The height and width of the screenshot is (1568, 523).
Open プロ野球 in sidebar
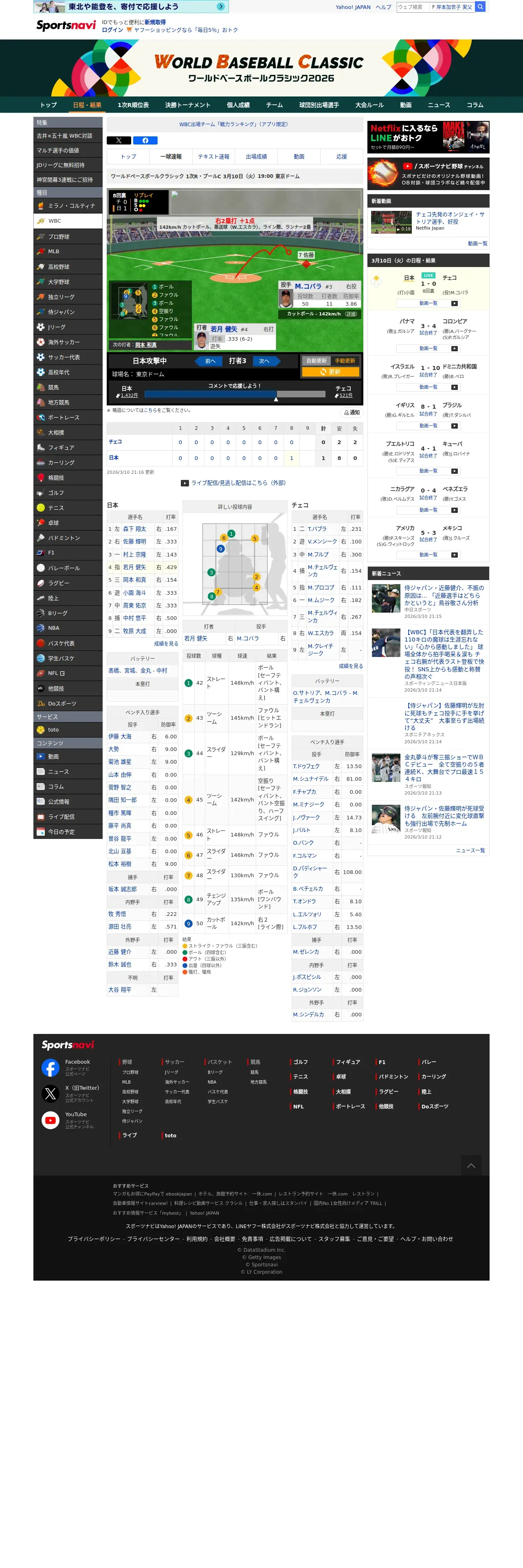[x=68, y=236]
